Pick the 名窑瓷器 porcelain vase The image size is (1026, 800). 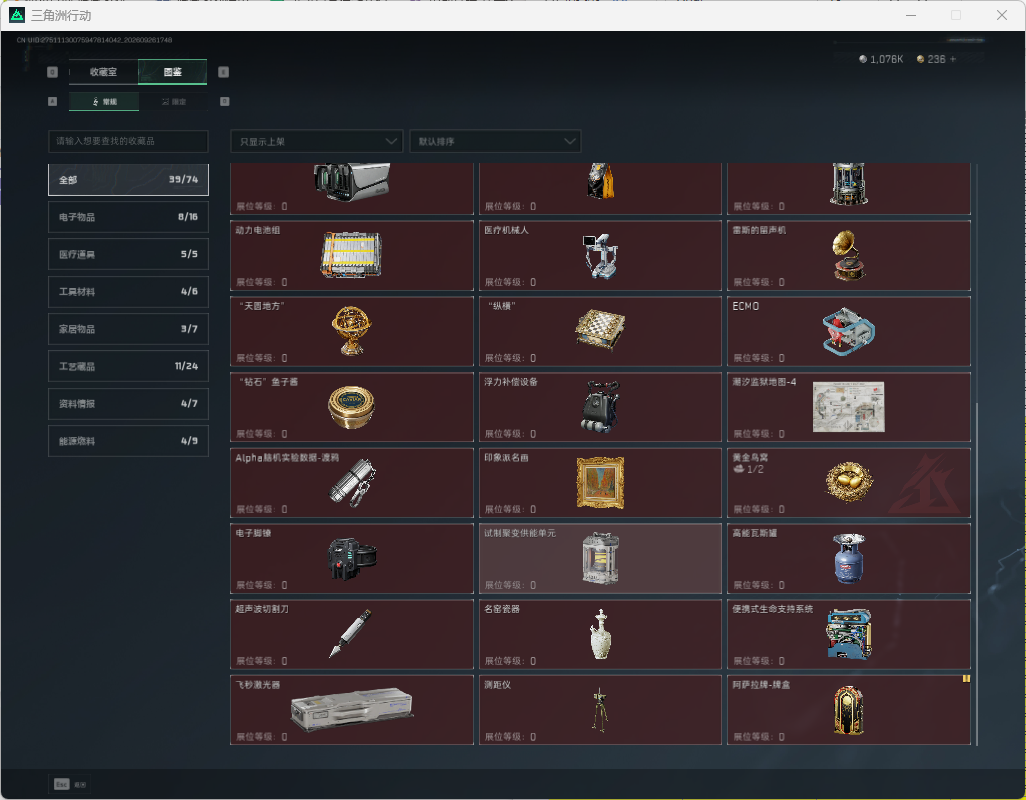point(600,635)
